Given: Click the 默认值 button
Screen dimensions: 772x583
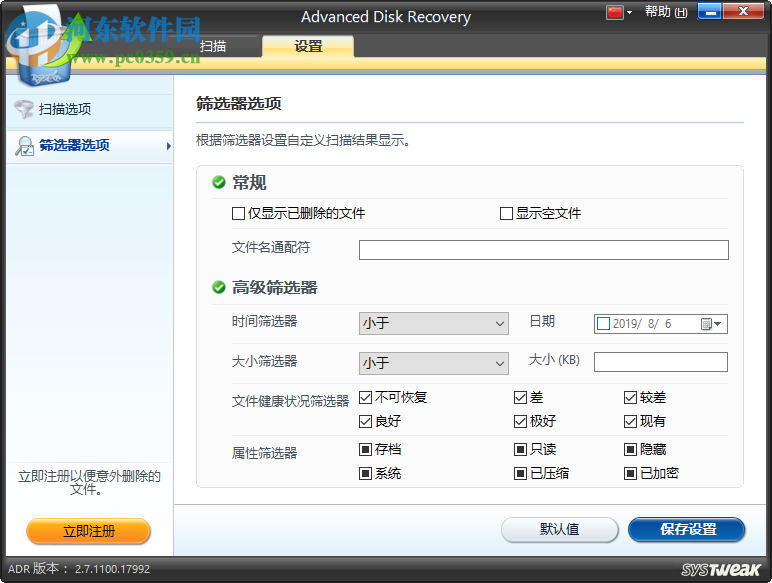Looking at the screenshot, I should tap(559, 530).
